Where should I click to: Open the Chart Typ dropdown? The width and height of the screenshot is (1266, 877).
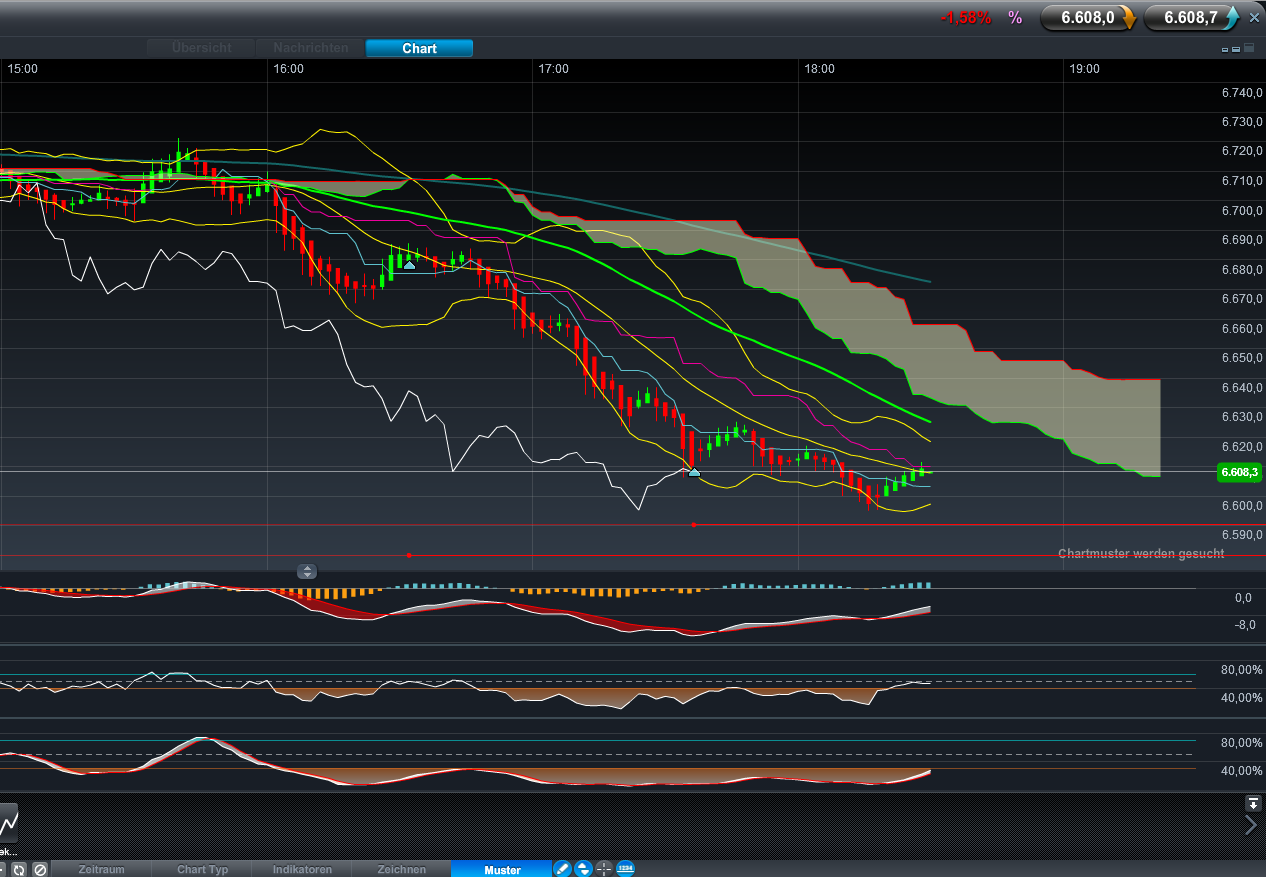[x=203, y=869]
